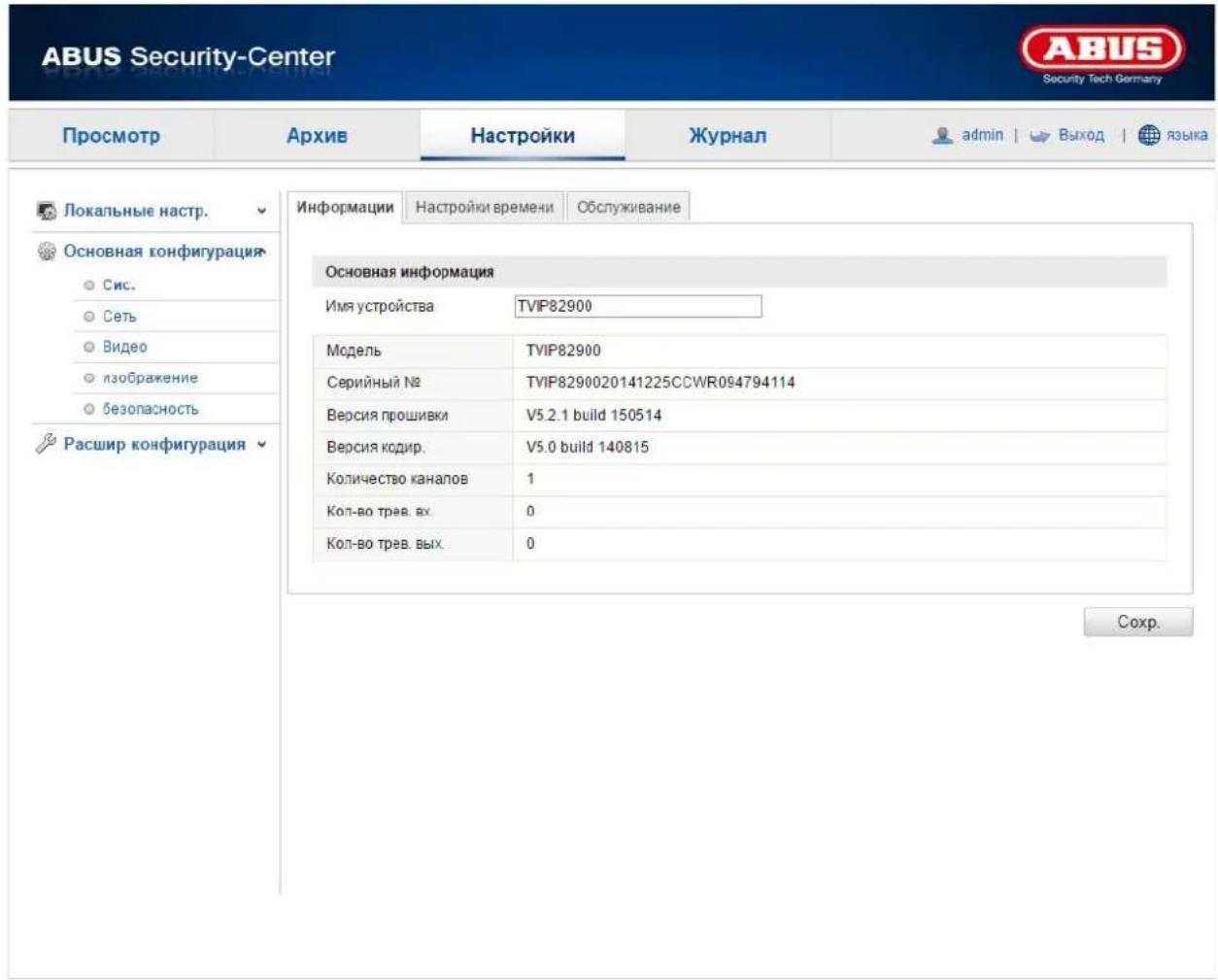Click the Локальные настр. monitor icon
The image size is (1218, 980).
click(x=47, y=211)
